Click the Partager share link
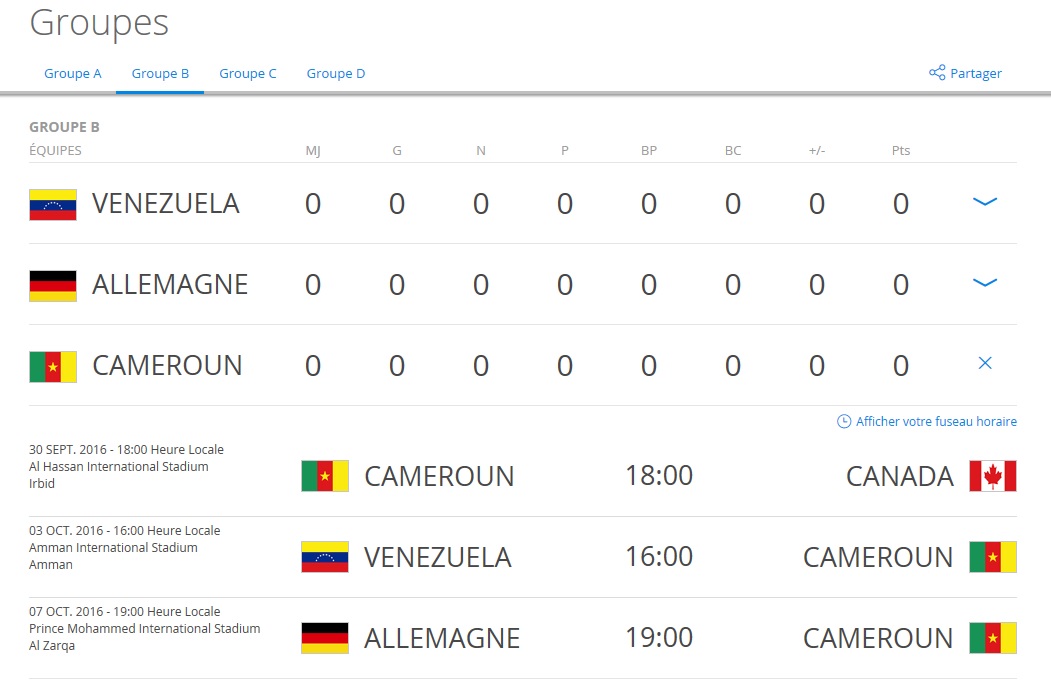This screenshot has height=691, width=1051. [975, 73]
